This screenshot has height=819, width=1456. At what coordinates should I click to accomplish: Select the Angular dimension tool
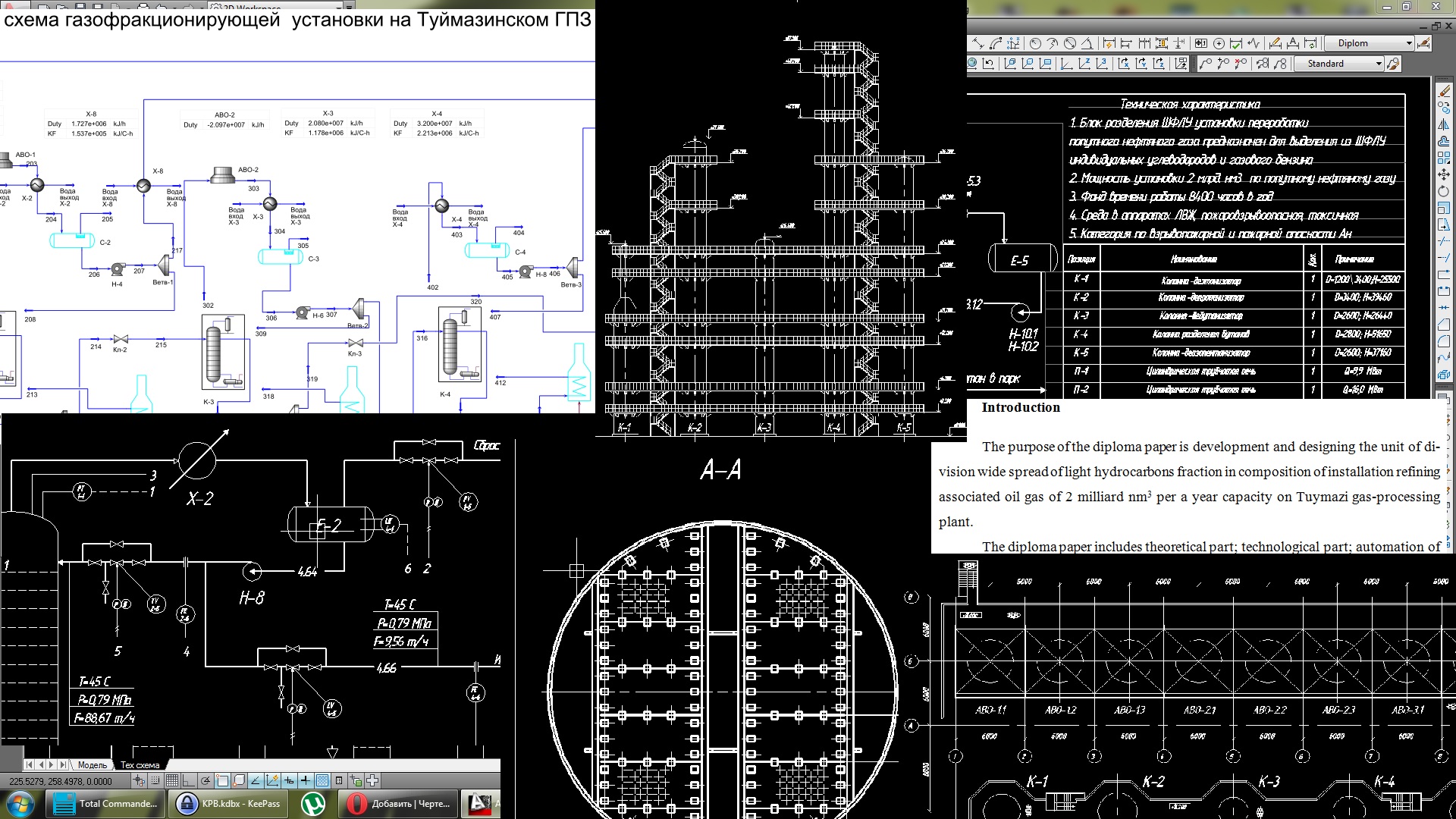click(1087, 43)
